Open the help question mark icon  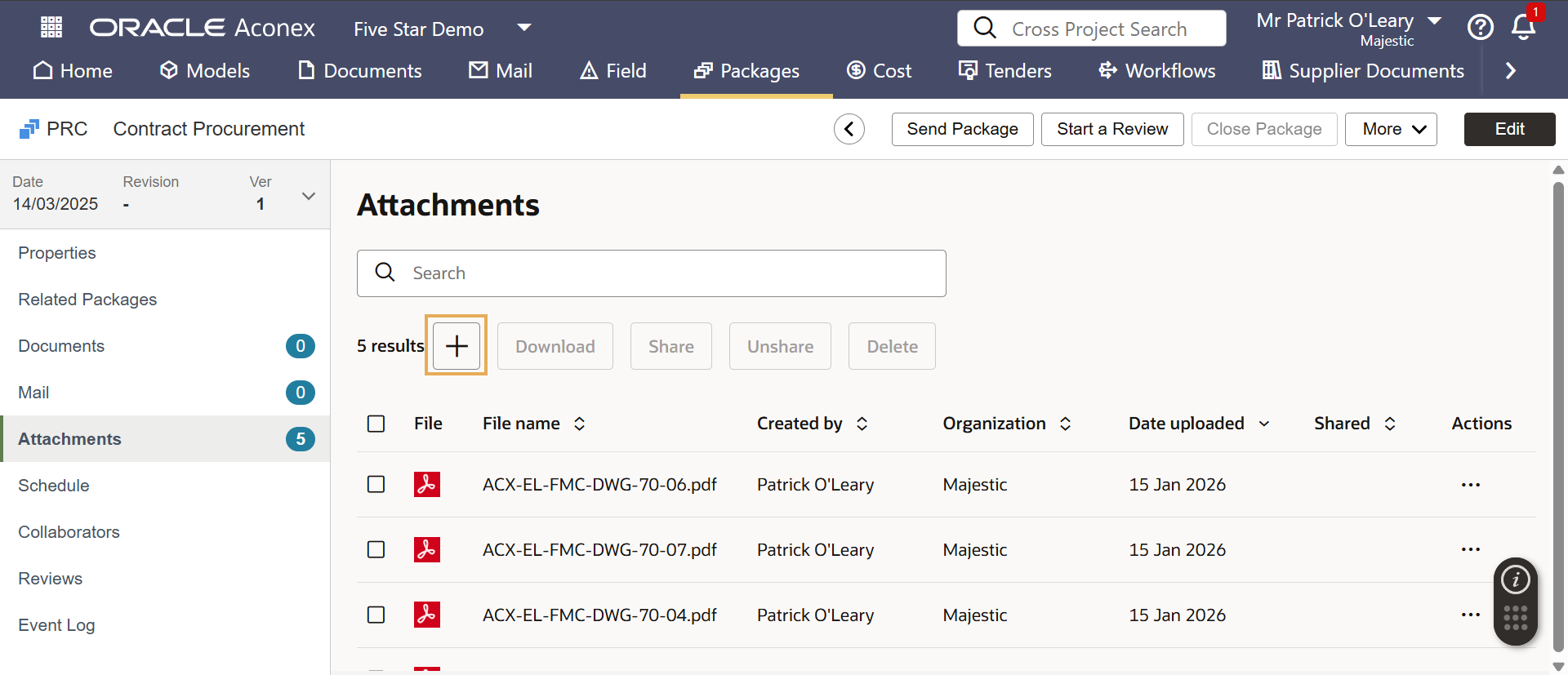1480,28
